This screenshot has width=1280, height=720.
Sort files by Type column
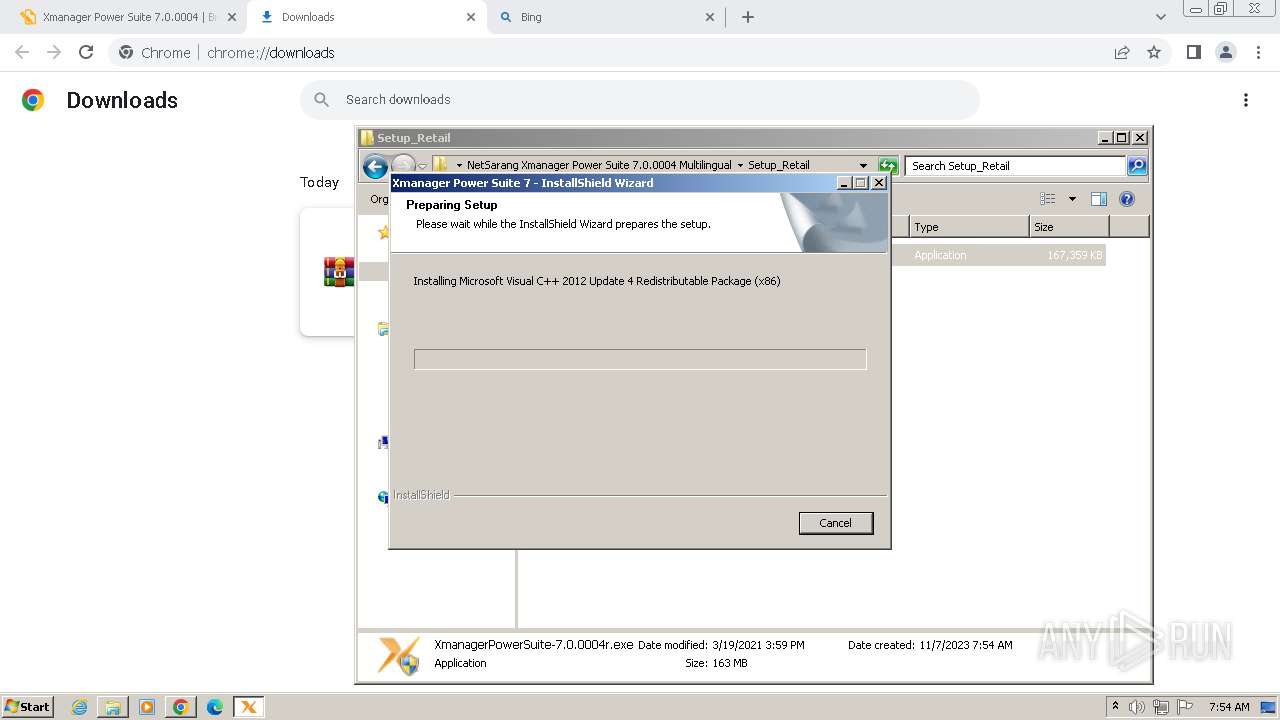(x=968, y=227)
